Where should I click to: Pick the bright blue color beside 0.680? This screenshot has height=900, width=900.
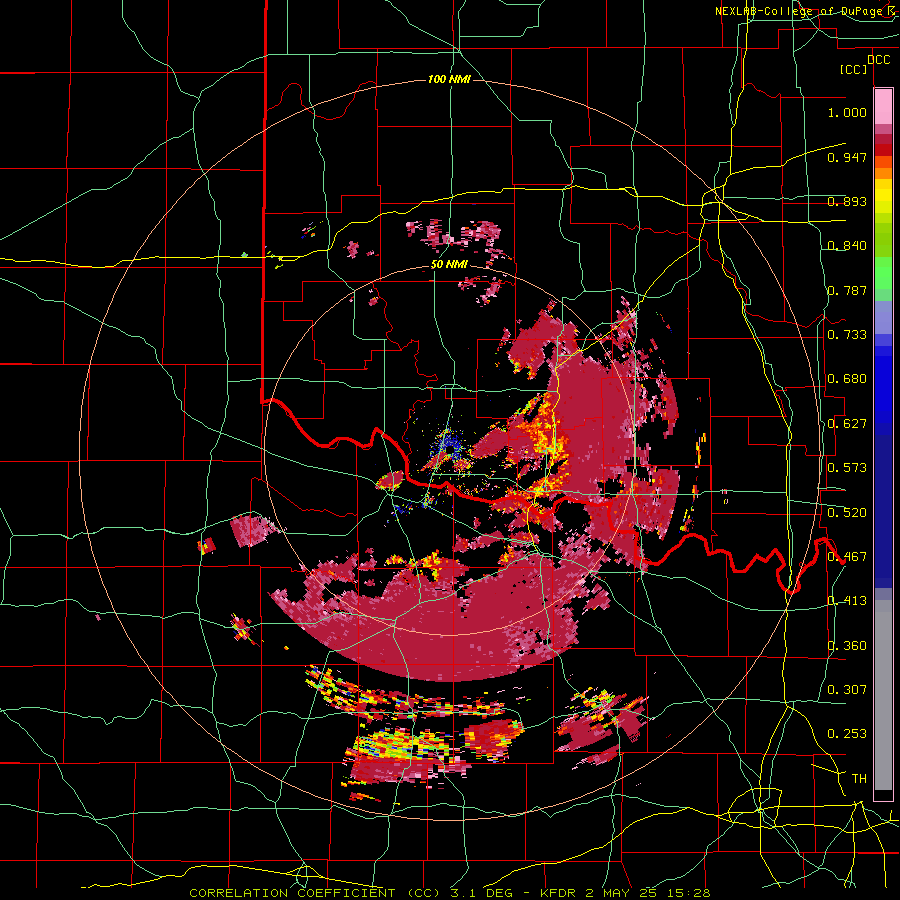883,385
